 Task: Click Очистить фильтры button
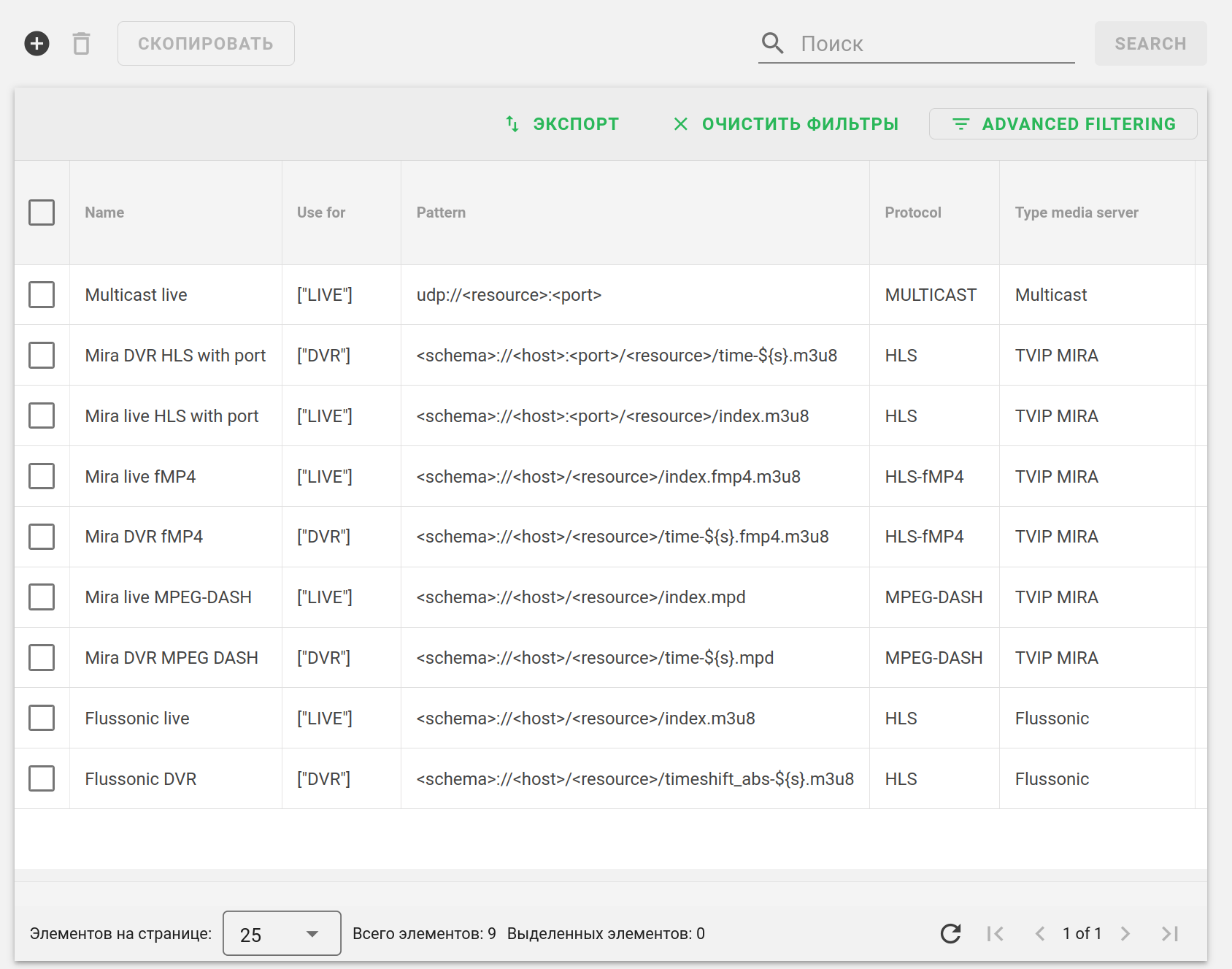click(x=785, y=124)
